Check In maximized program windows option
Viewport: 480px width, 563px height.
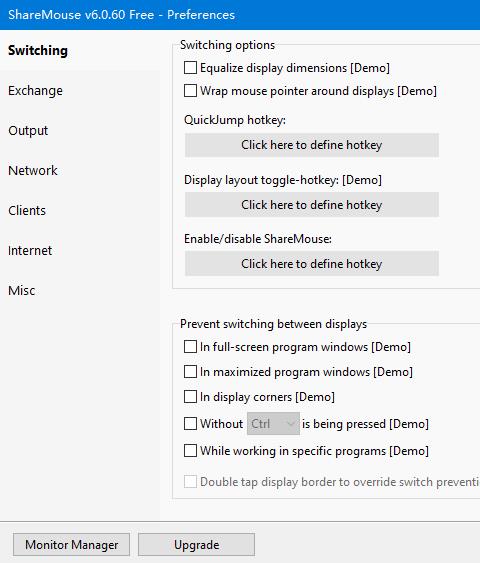click(x=190, y=372)
